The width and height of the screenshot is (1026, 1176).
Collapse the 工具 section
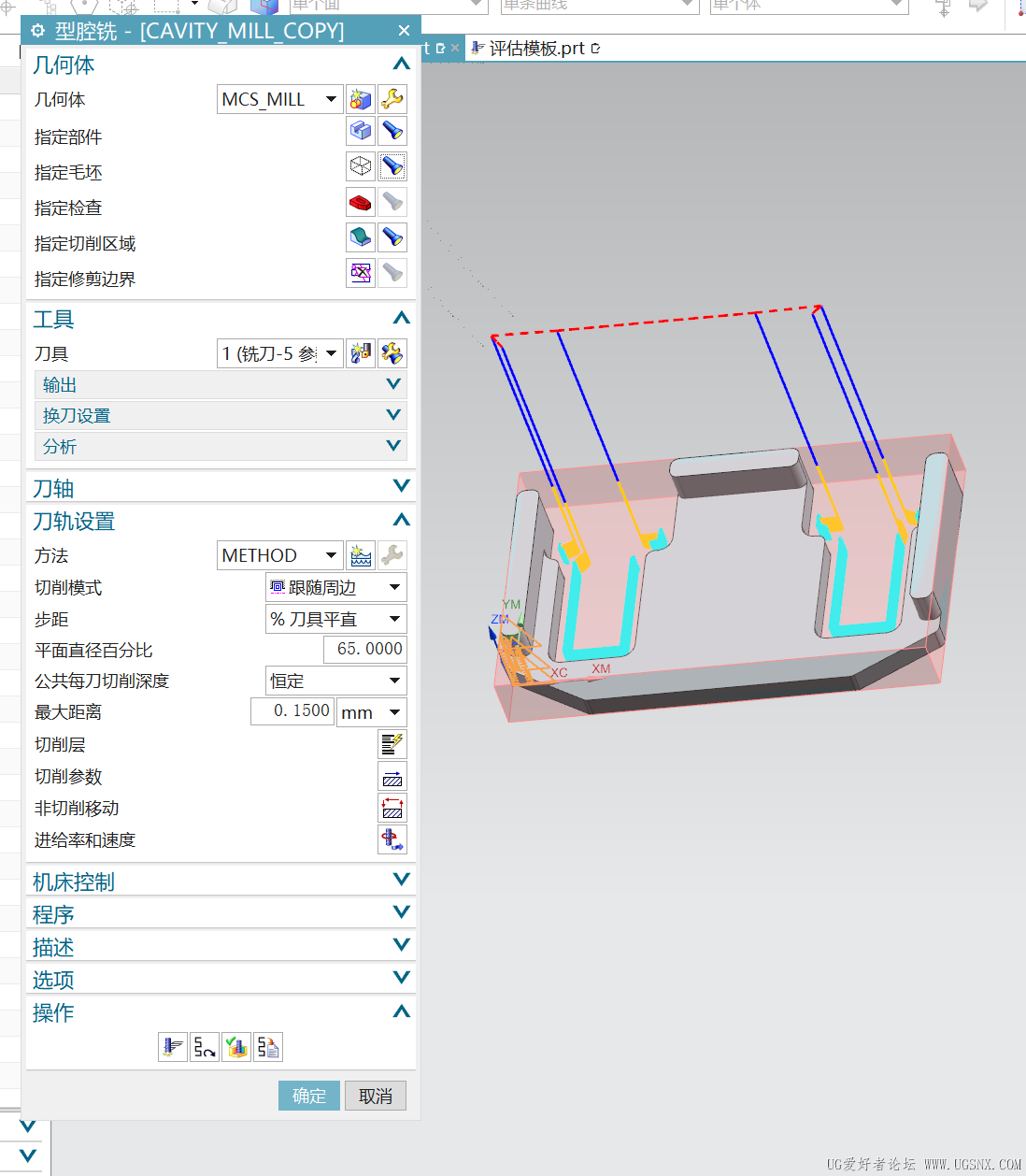[x=401, y=319]
